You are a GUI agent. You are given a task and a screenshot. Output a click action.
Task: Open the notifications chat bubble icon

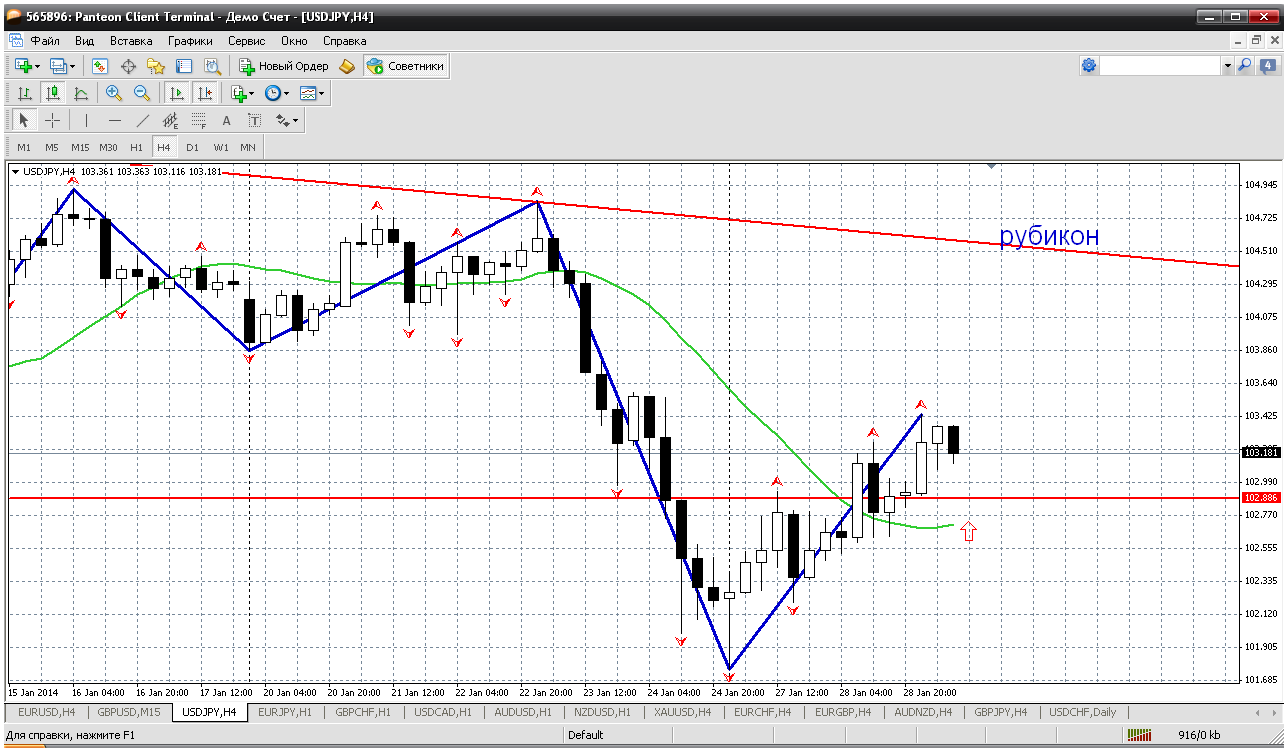(x=1267, y=65)
